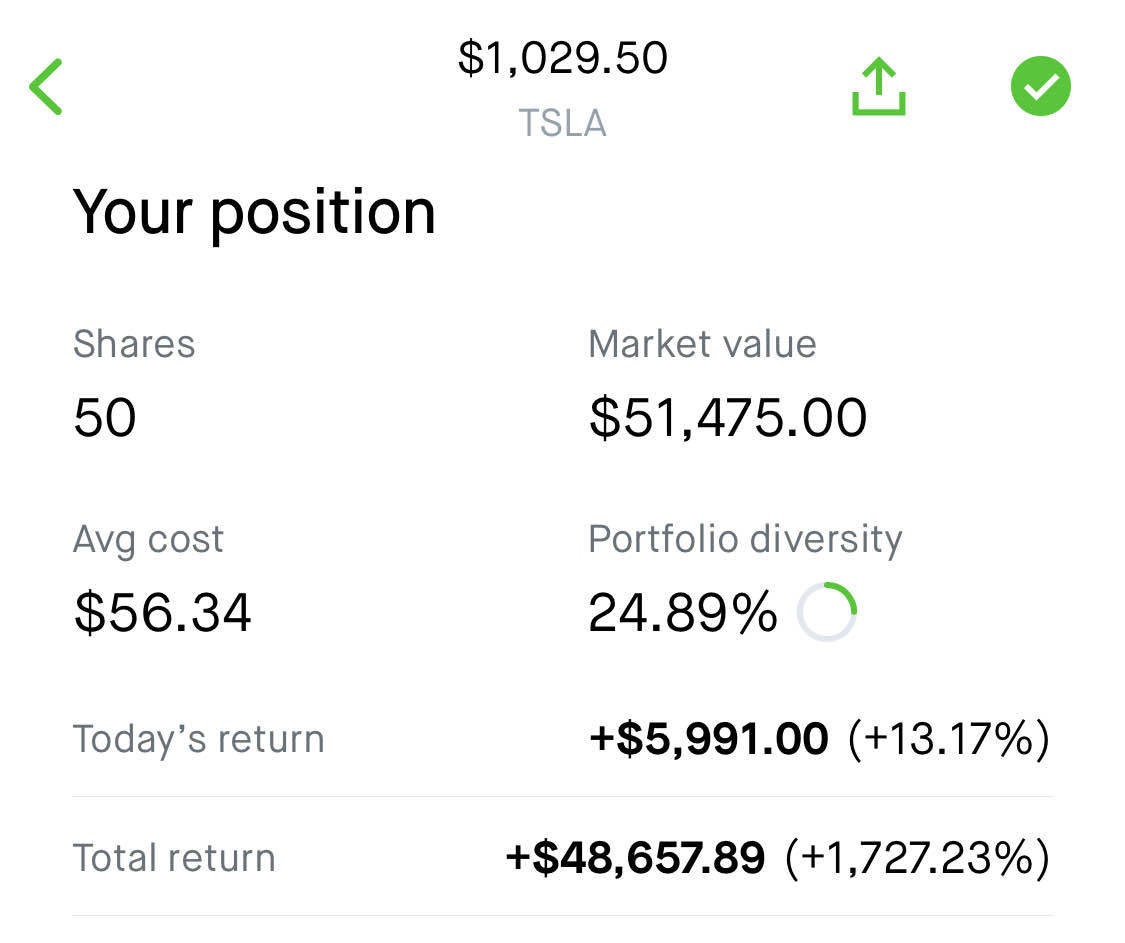Select the left-pointing navigation arrow
The height and width of the screenshot is (943, 1125).
point(45,86)
